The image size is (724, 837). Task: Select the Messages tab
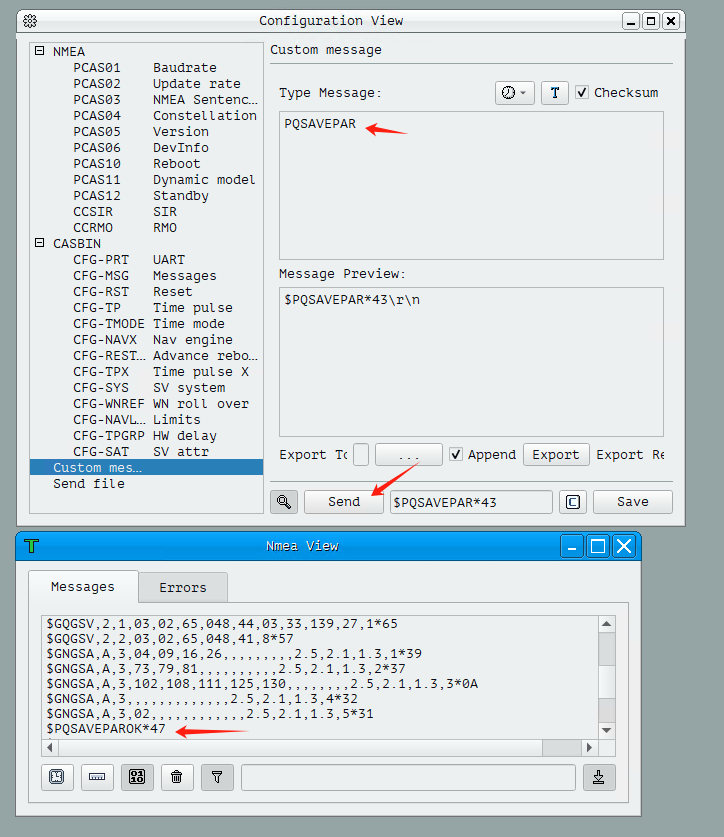pos(83,587)
